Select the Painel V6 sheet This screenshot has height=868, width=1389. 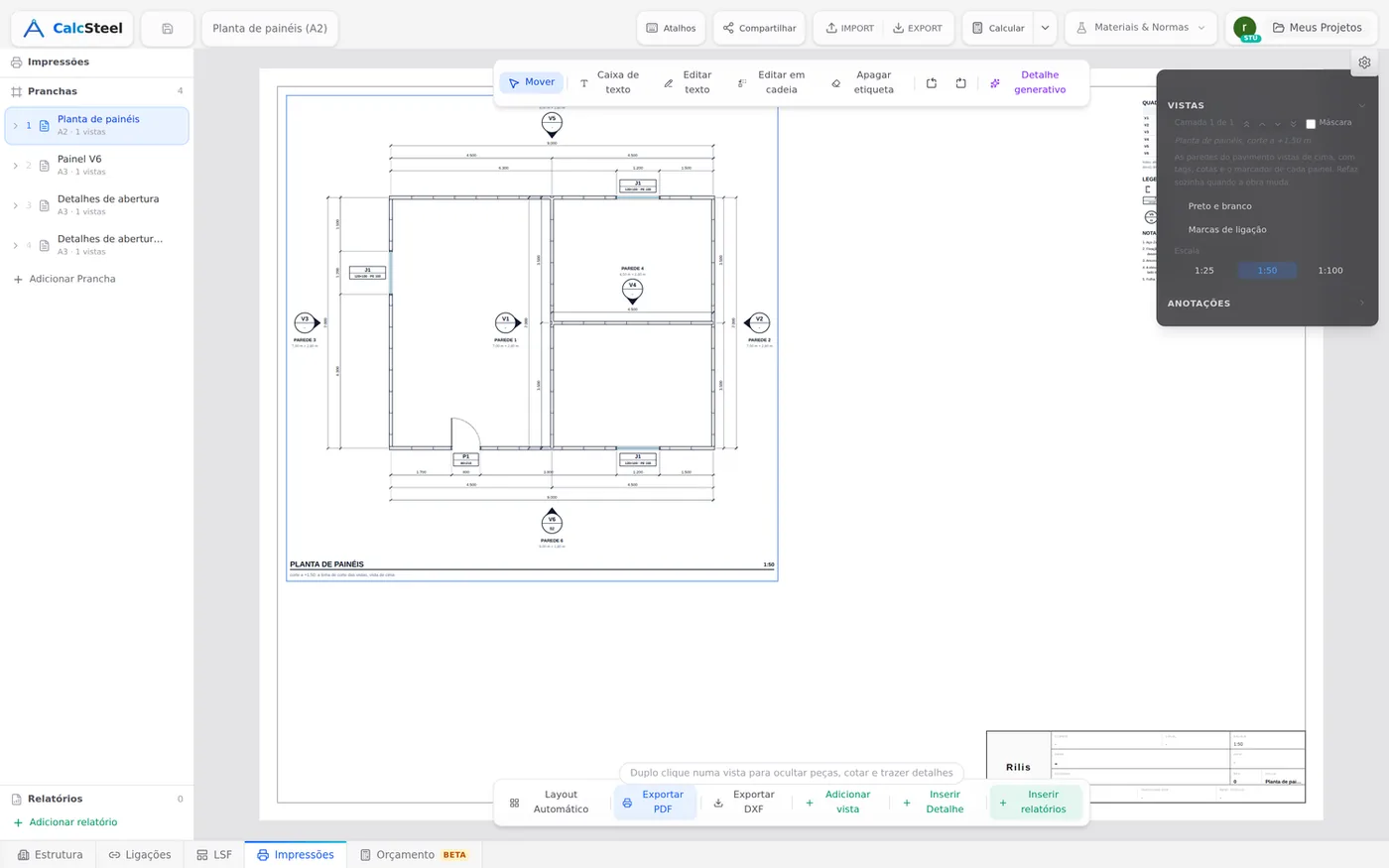[x=97, y=166]
